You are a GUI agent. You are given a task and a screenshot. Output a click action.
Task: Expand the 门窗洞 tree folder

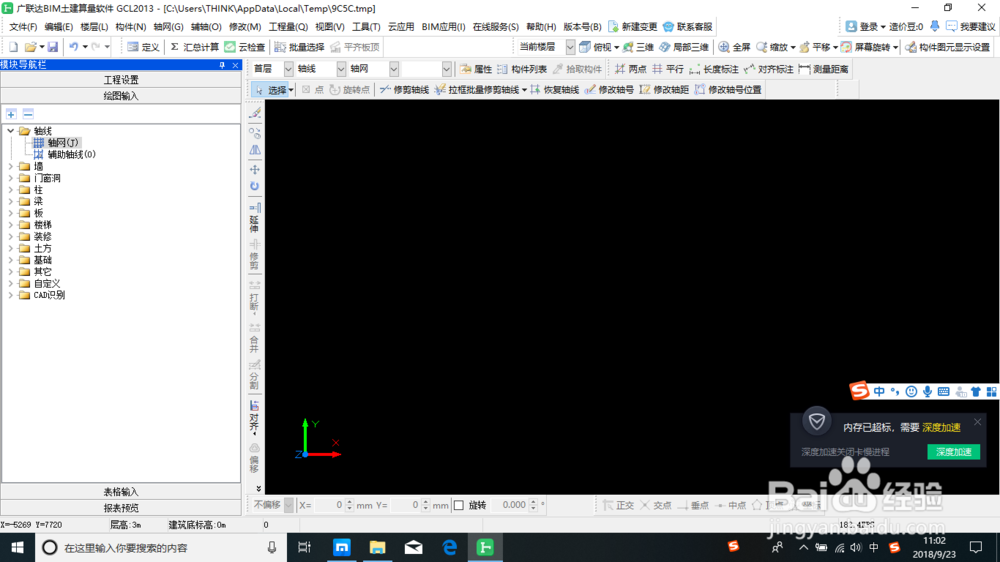11,178
